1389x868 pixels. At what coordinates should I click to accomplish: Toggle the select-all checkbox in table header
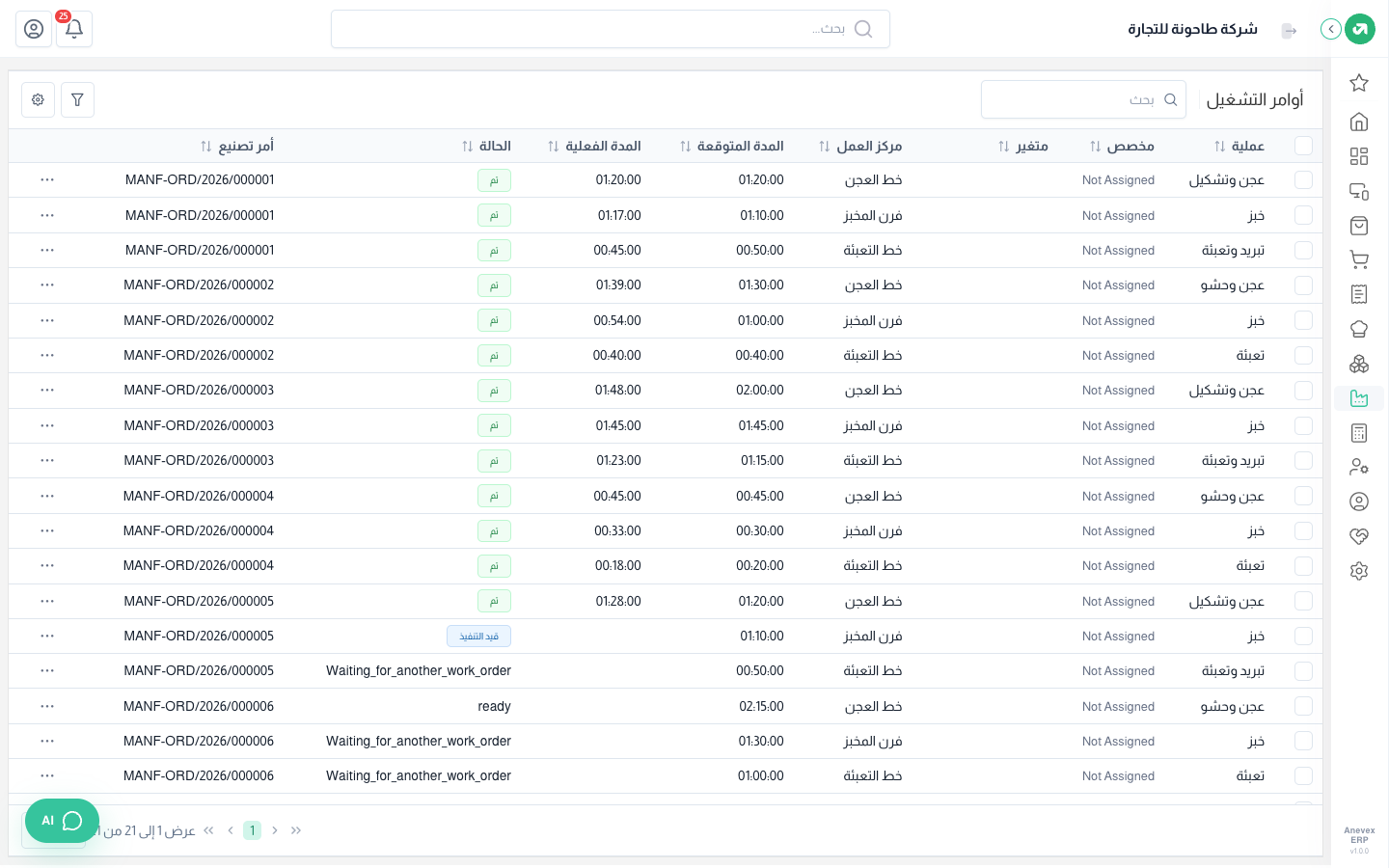1304,146
